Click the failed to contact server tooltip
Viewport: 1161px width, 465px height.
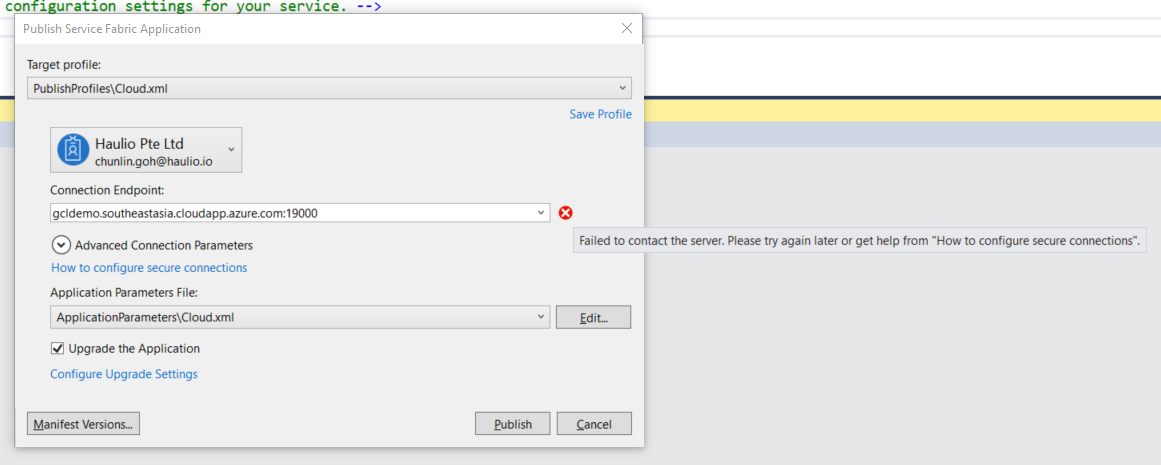pyautogui.click(x=860, y=241)
